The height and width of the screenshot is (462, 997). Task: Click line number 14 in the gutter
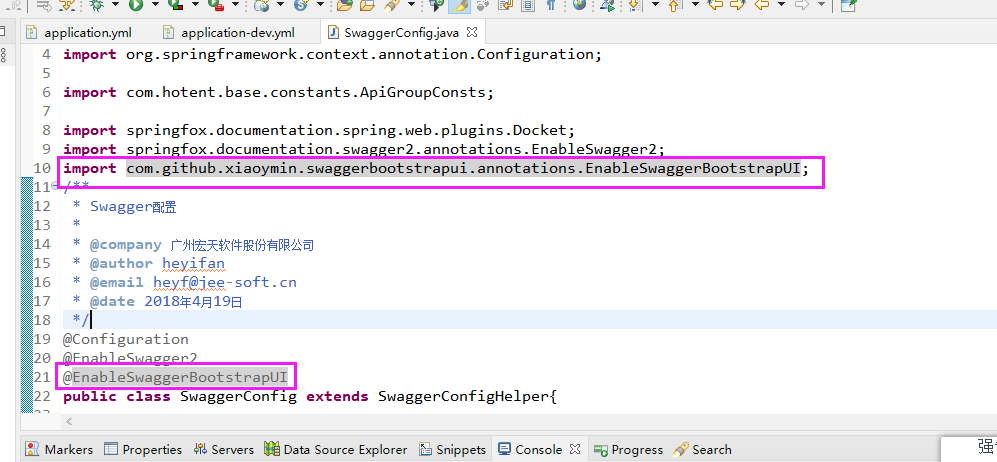(x=41, y=244)
